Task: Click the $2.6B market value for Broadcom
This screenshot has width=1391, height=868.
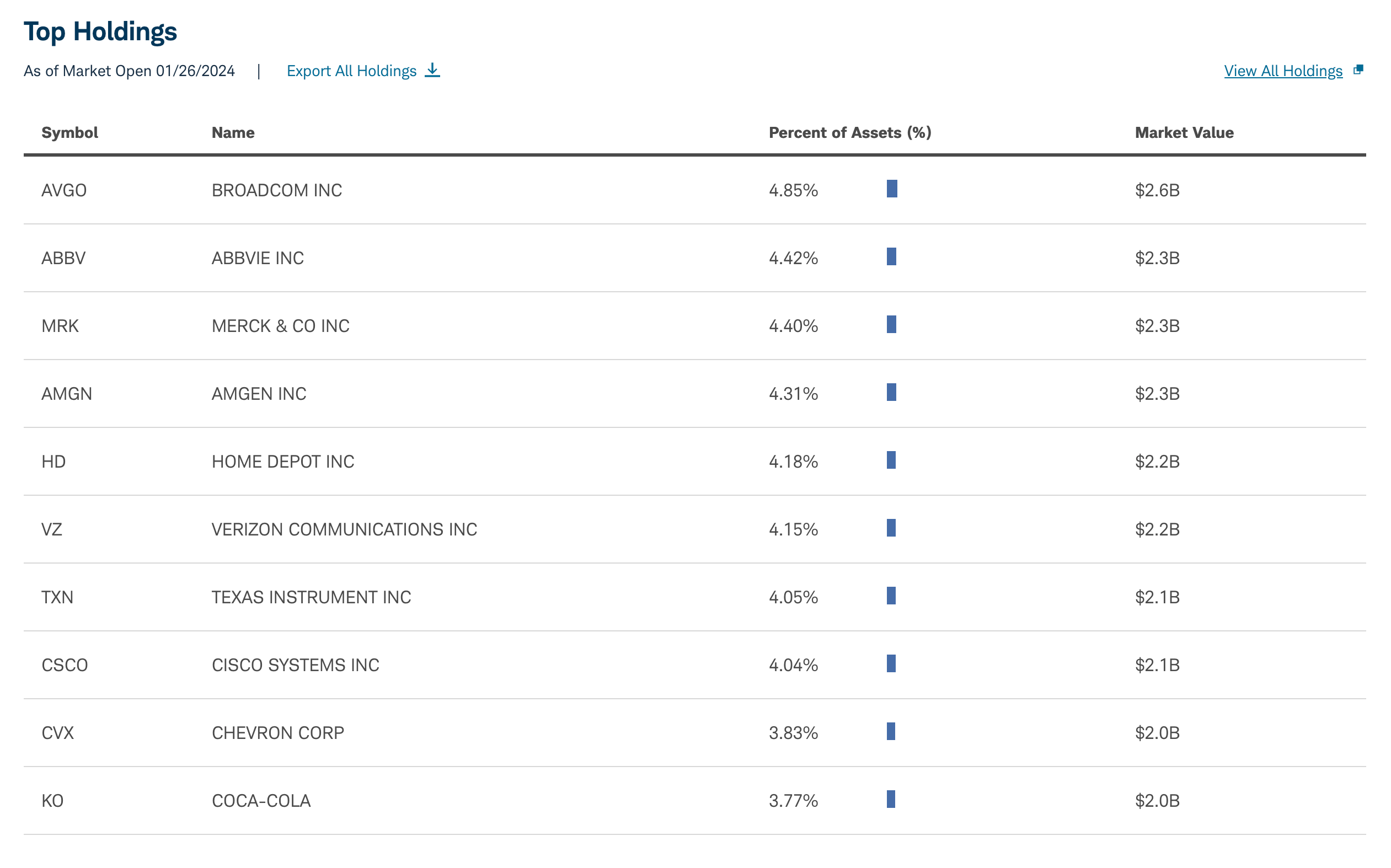Action: pos(1157,190)
